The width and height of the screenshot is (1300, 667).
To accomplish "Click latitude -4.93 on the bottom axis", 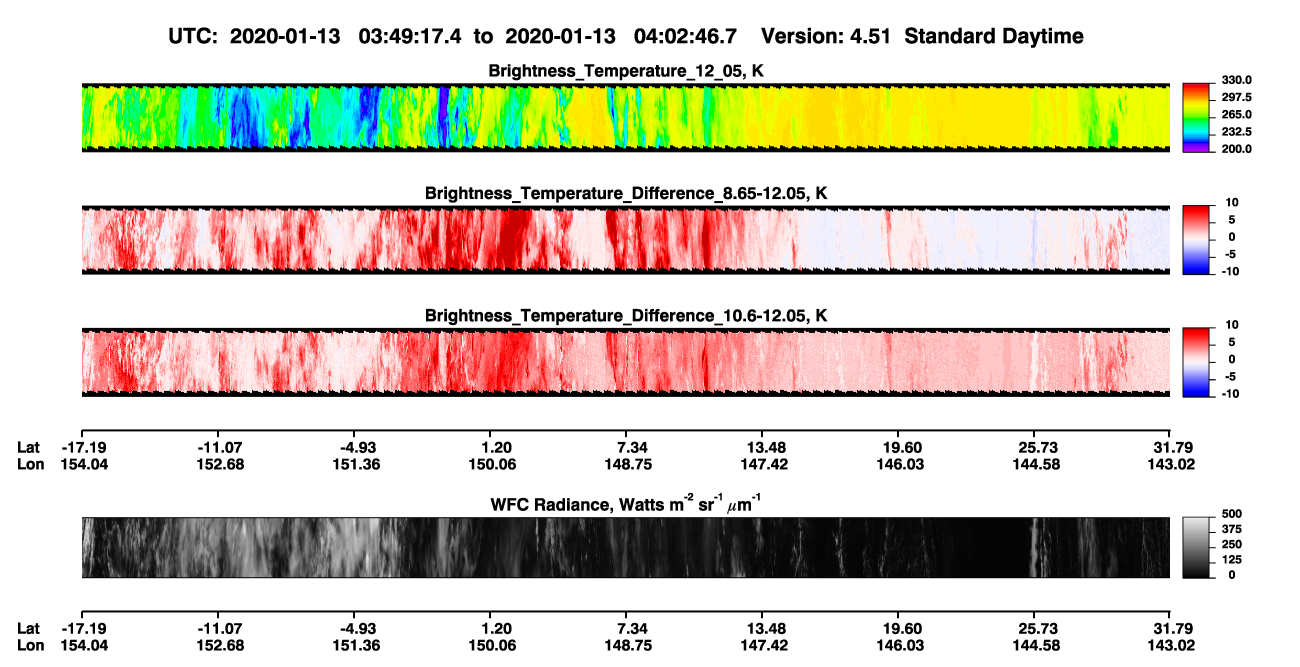I will click(356, 628).
